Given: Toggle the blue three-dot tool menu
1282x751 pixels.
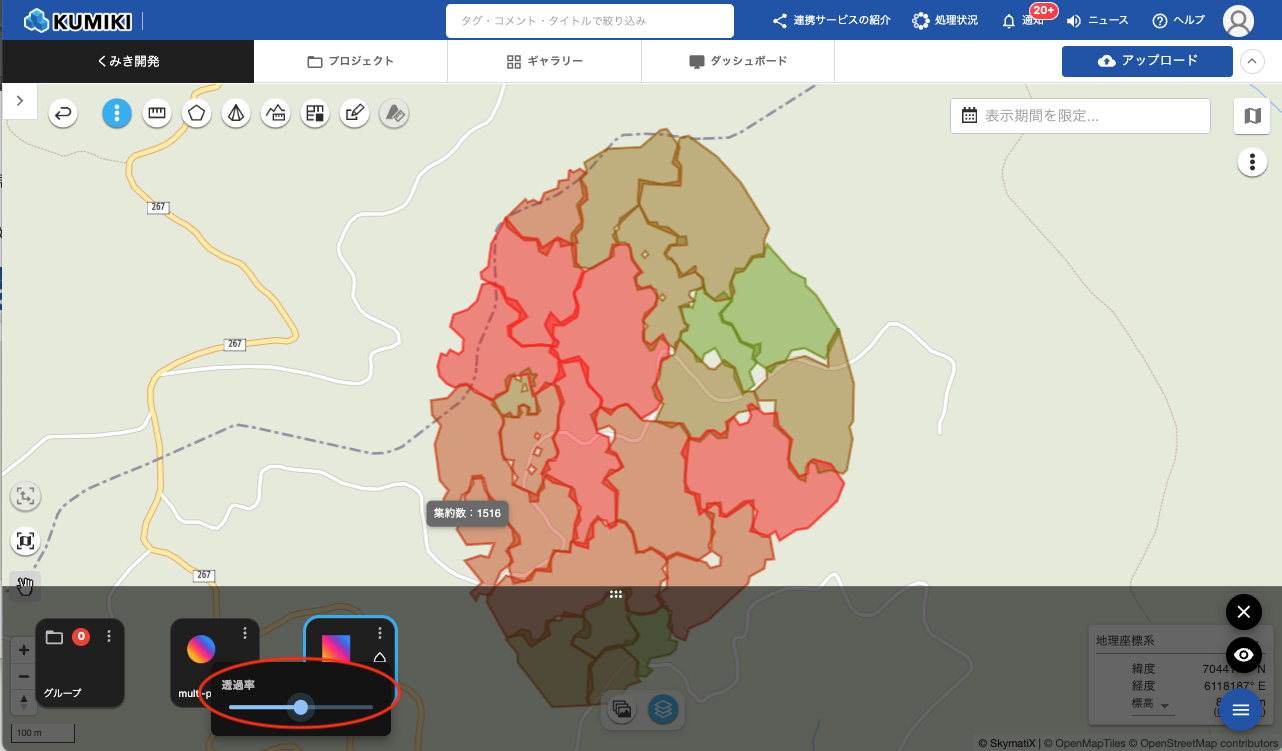Looking at the screenshot, I should [117, 114].
